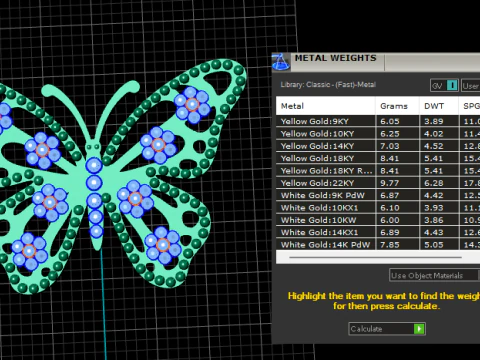Viewport: 480px width, 360px height.
Task: Sort by the Grams column header
Action: [397, 106]
